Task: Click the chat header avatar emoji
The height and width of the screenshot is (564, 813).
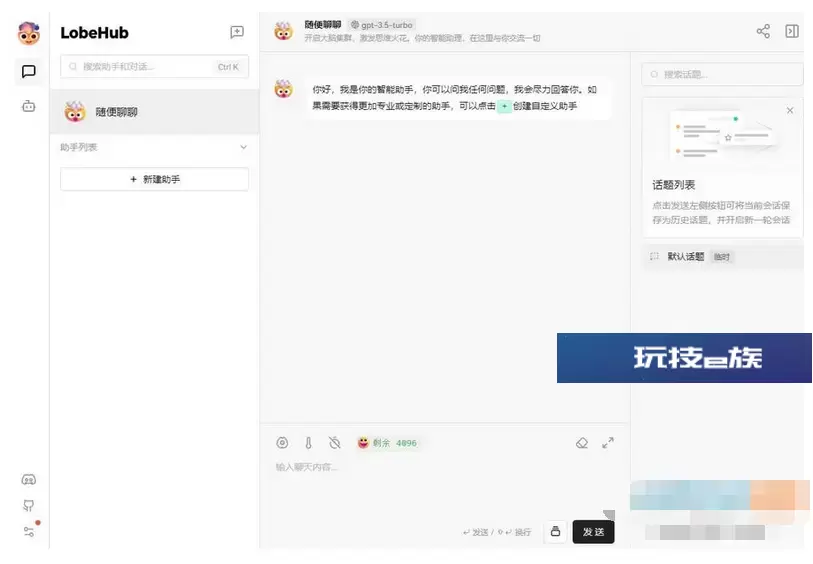Action: click(x=283, y=32)
